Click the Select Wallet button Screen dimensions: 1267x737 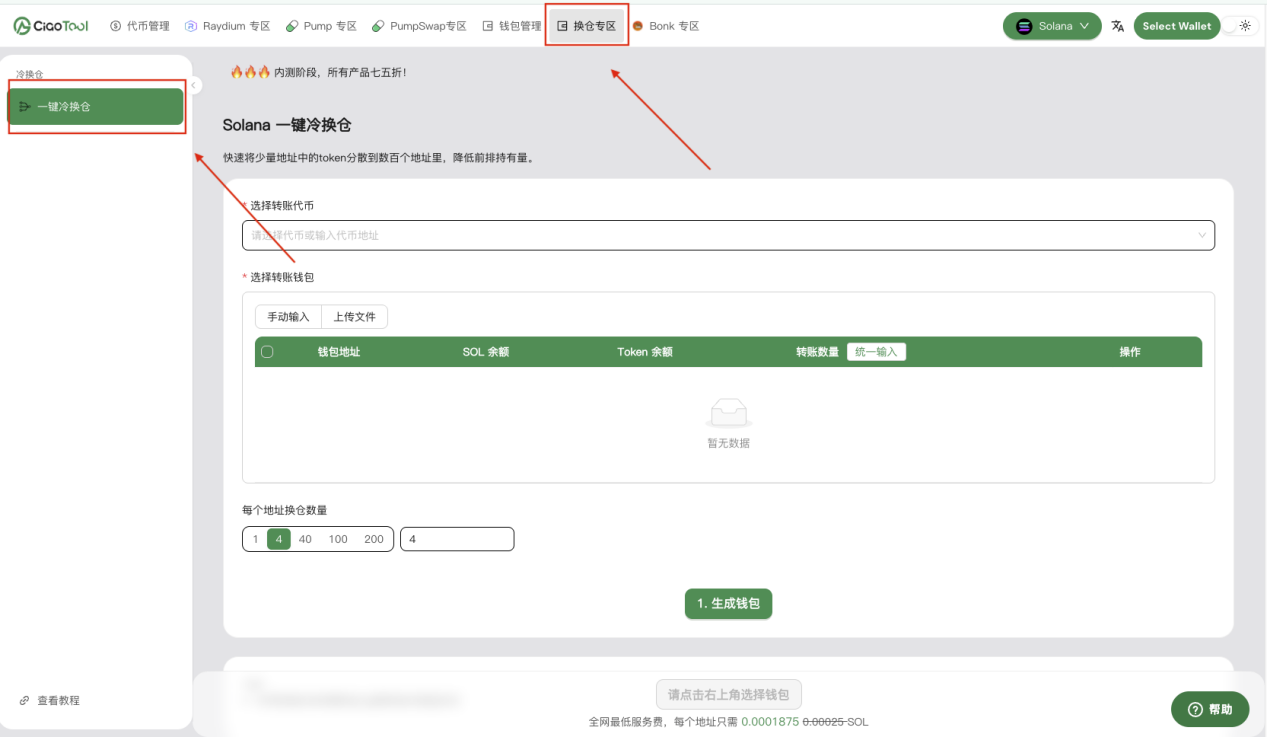[1177, 26]
